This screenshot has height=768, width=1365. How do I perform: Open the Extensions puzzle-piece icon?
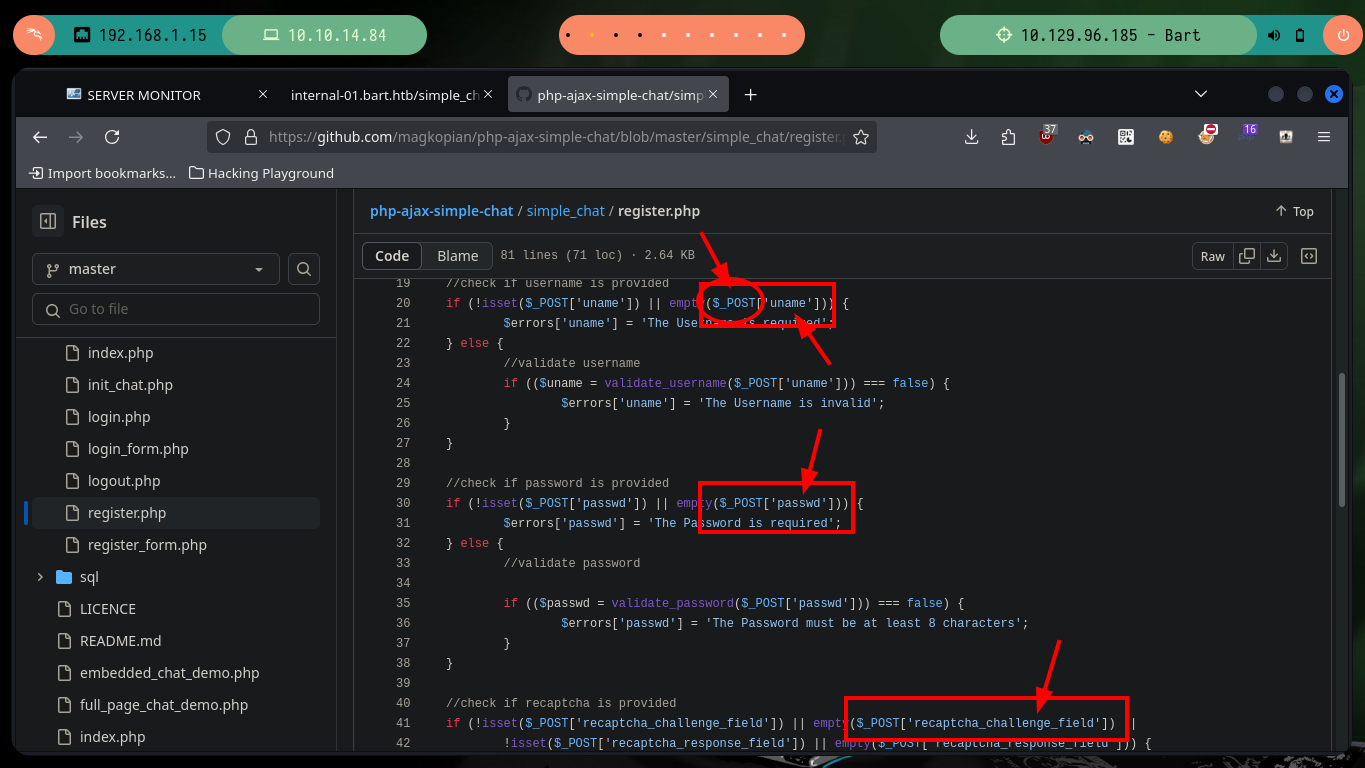1008,137
